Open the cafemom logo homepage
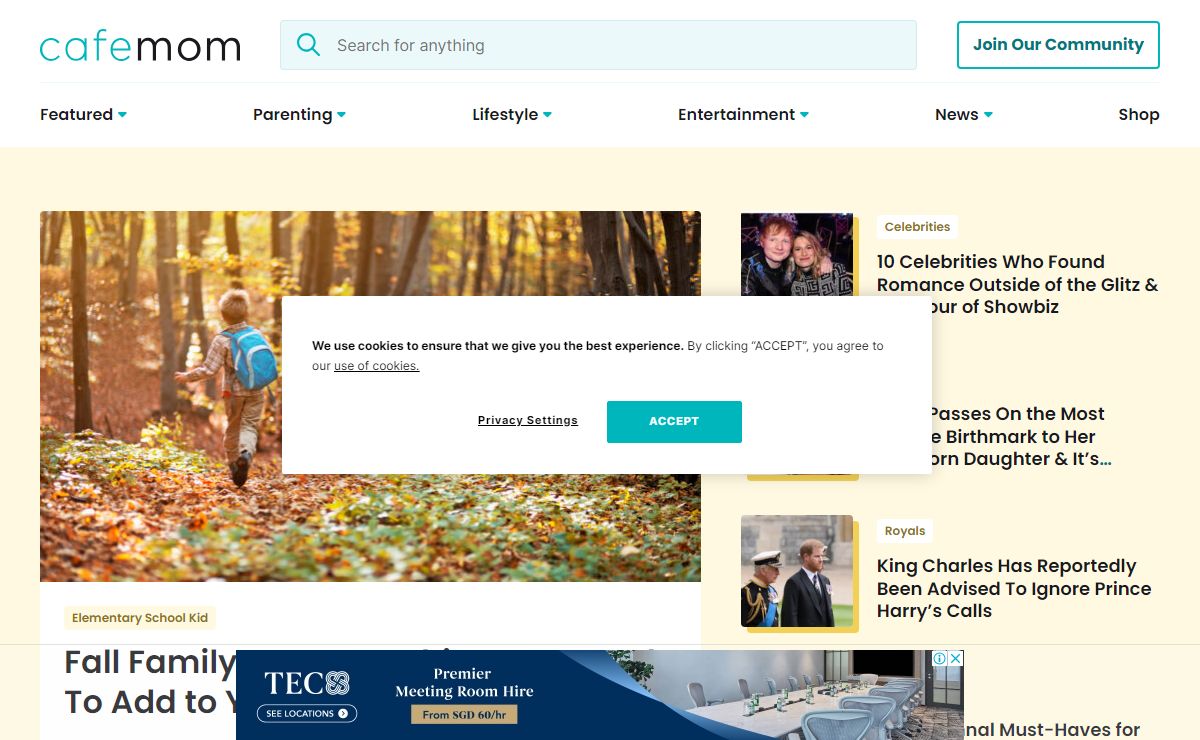Image resolution: width=1200 pixels, height=740 pixels. [x=140, y=47]
